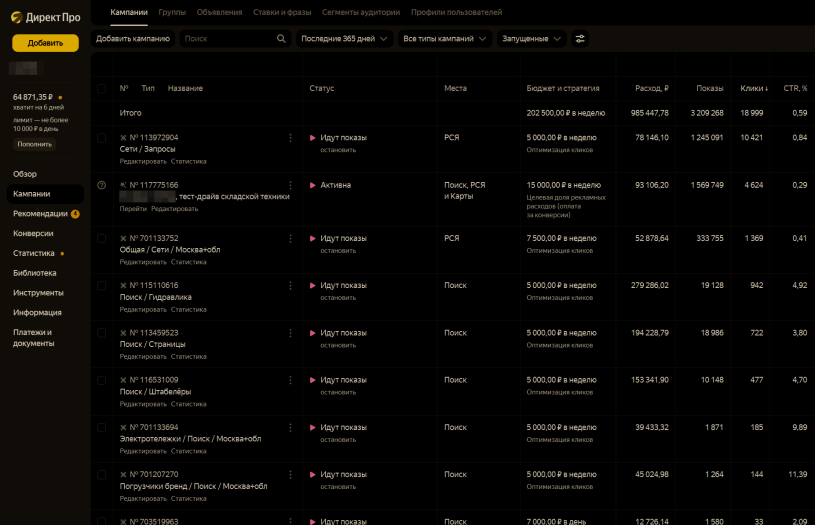Click the Пополнить balance button
Image resolution: width=815 pixels, height=525 pixels.
34,144
